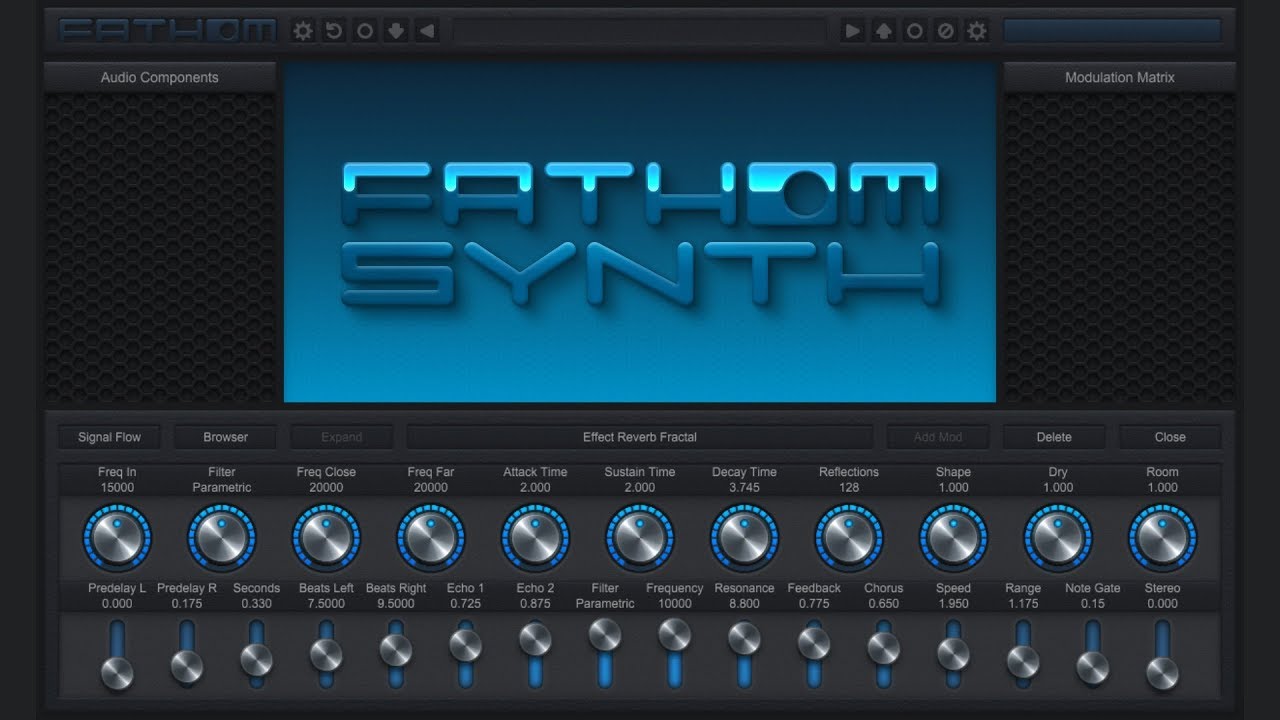Open the Browser
1280x720 pixels.
(x=226, y=437)
